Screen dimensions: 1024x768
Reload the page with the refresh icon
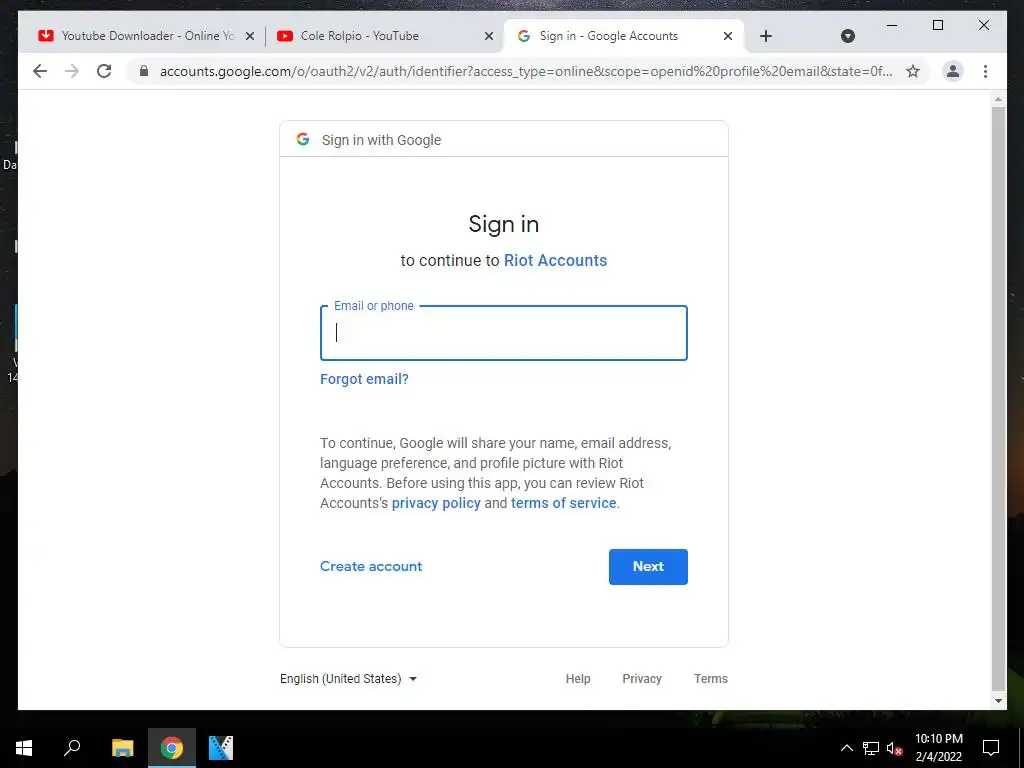104,71
